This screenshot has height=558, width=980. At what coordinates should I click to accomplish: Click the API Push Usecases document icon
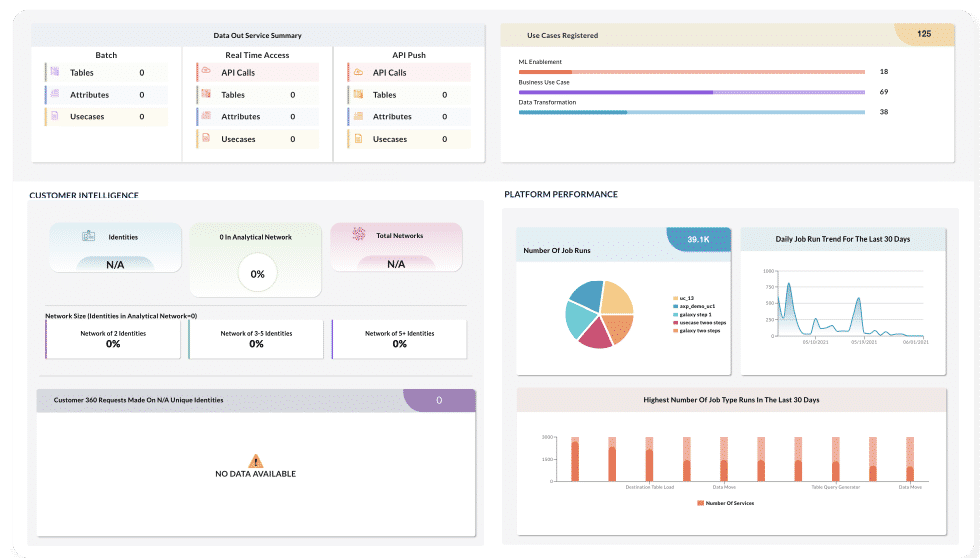tap(357, 139)
